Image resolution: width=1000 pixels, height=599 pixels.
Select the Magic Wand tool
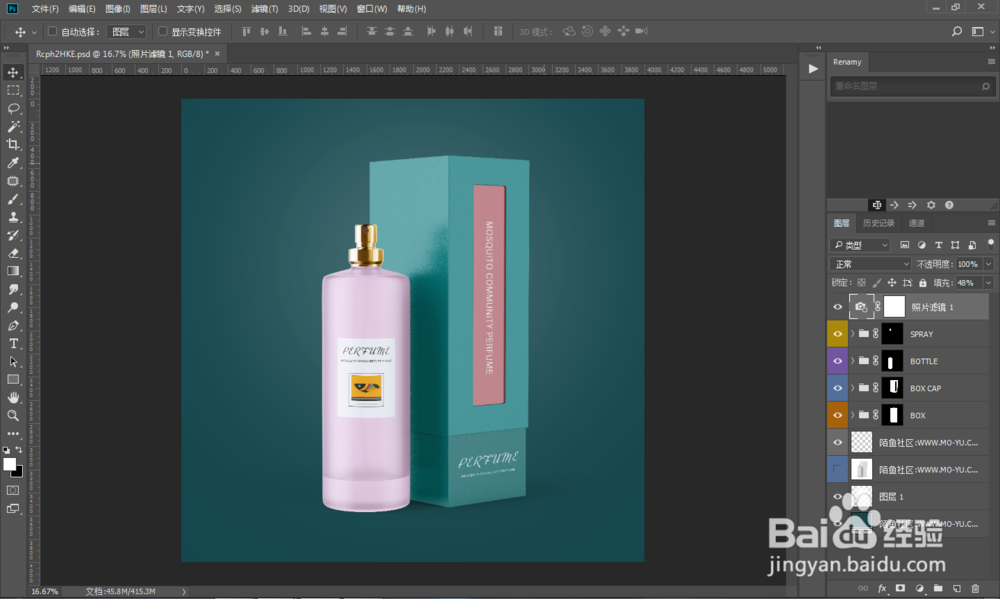click(x=13, y=126)
